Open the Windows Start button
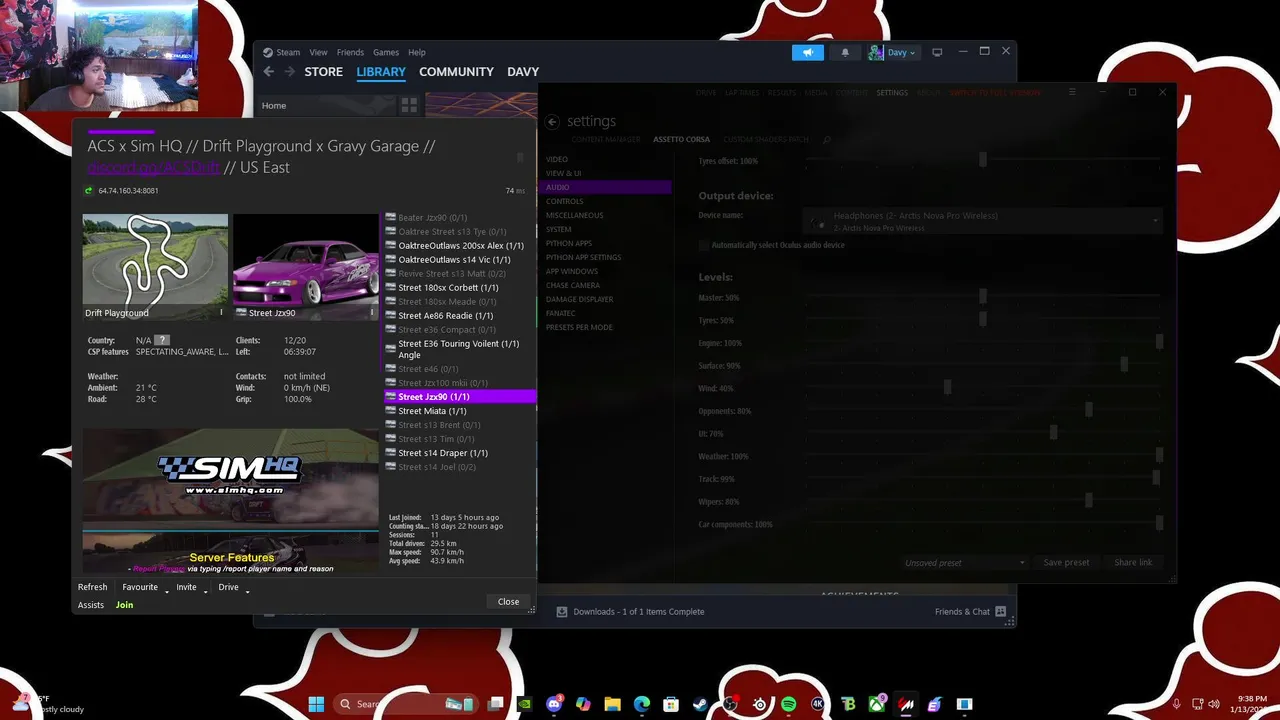This screenshot has width=1280, height=720. [317, 704]
